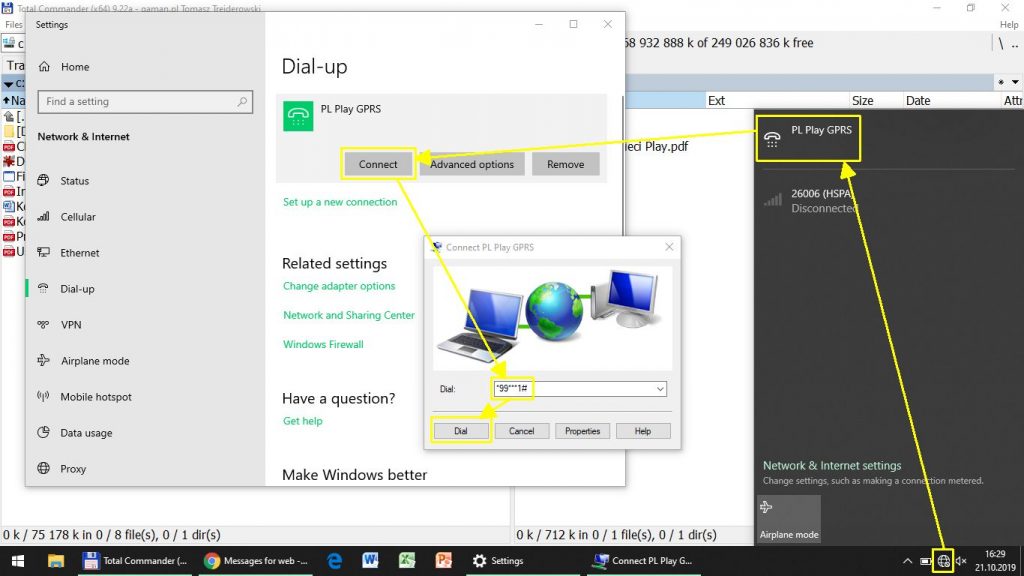Switch to Connect PL Play GPRS taskbar button

(643, 560)
